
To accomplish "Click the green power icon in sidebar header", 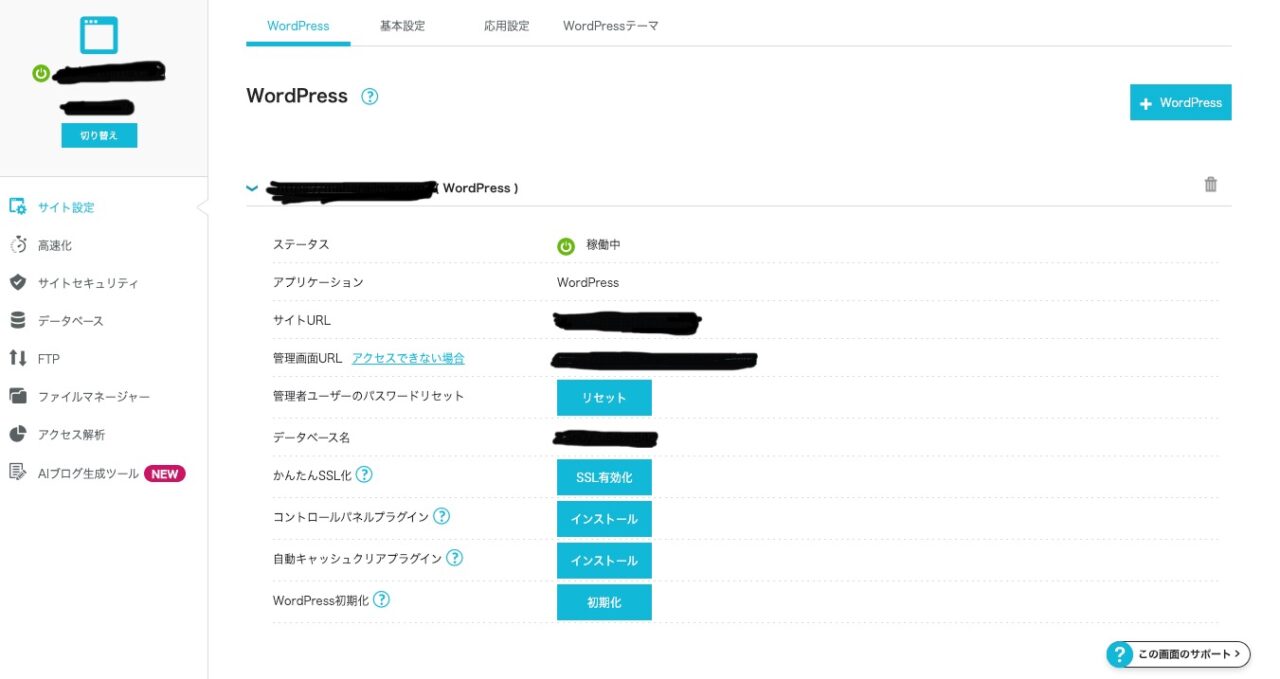I will click(x=41, y=73).
